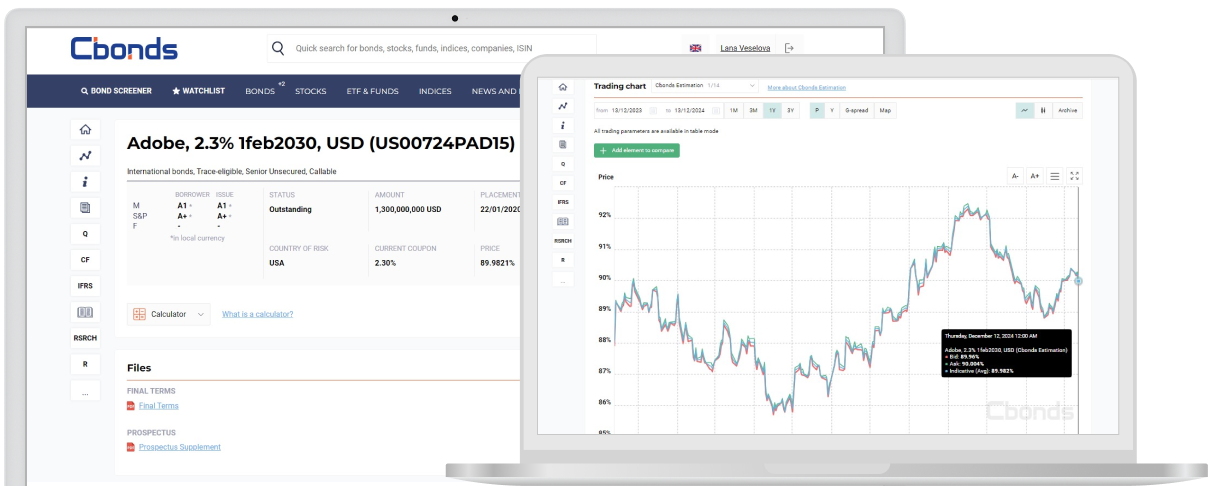
Task: Click Home icon in chart window sidebar
Action: click(563, 87)
